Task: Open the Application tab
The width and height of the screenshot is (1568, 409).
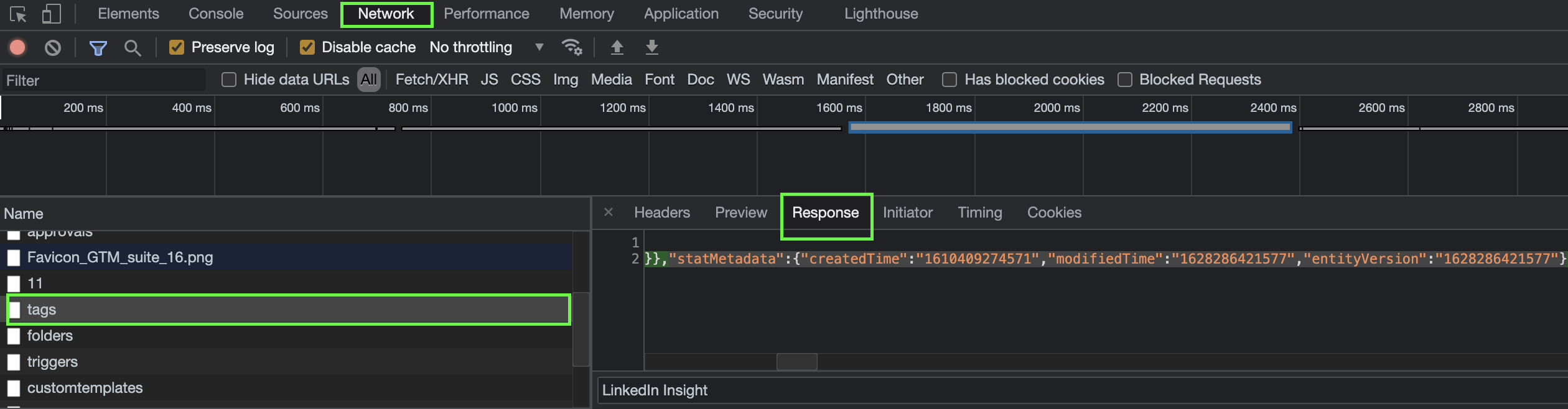Action: click(x=681, y=14)
